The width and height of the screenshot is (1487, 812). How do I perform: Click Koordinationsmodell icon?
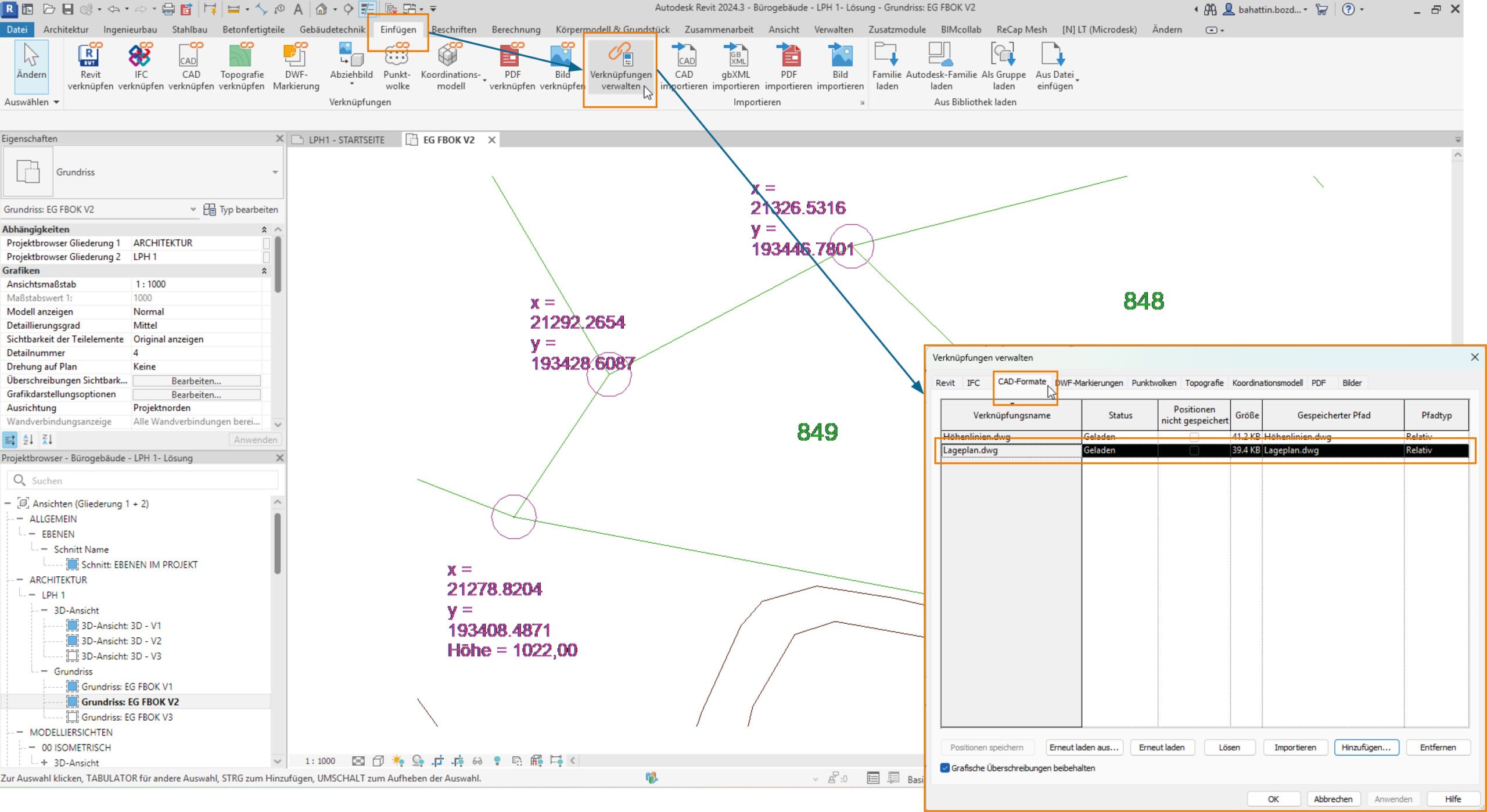pos(450,56)
